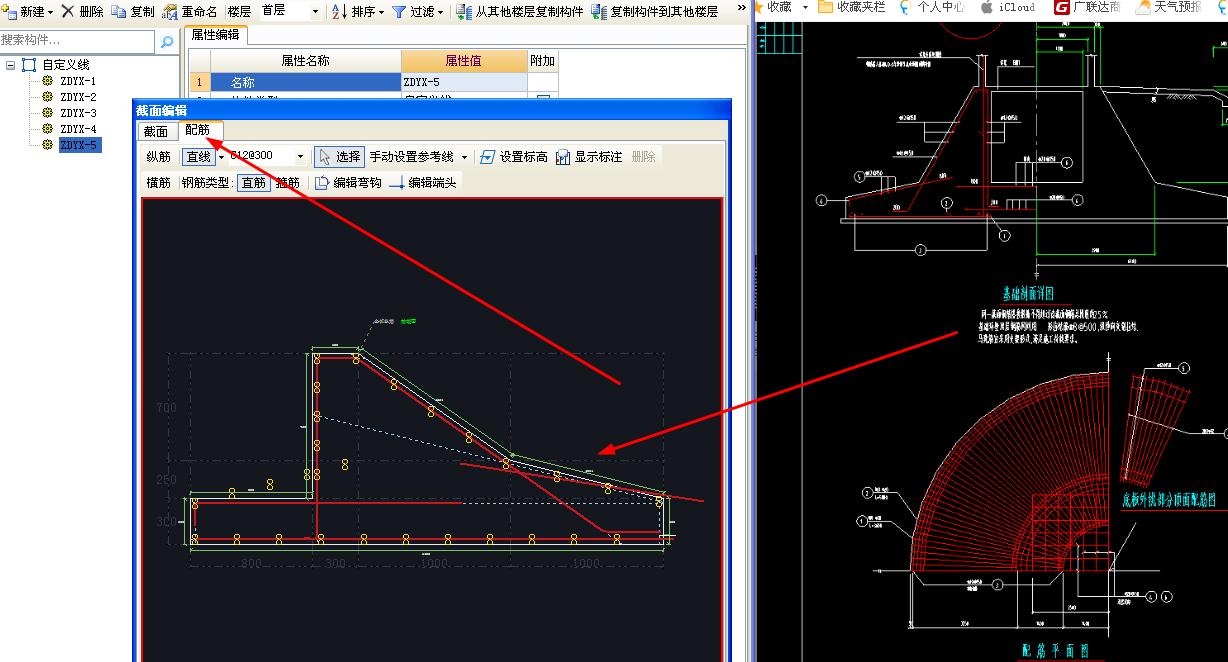Click the 重命名 (Rename) icon

tap(170, 12)
